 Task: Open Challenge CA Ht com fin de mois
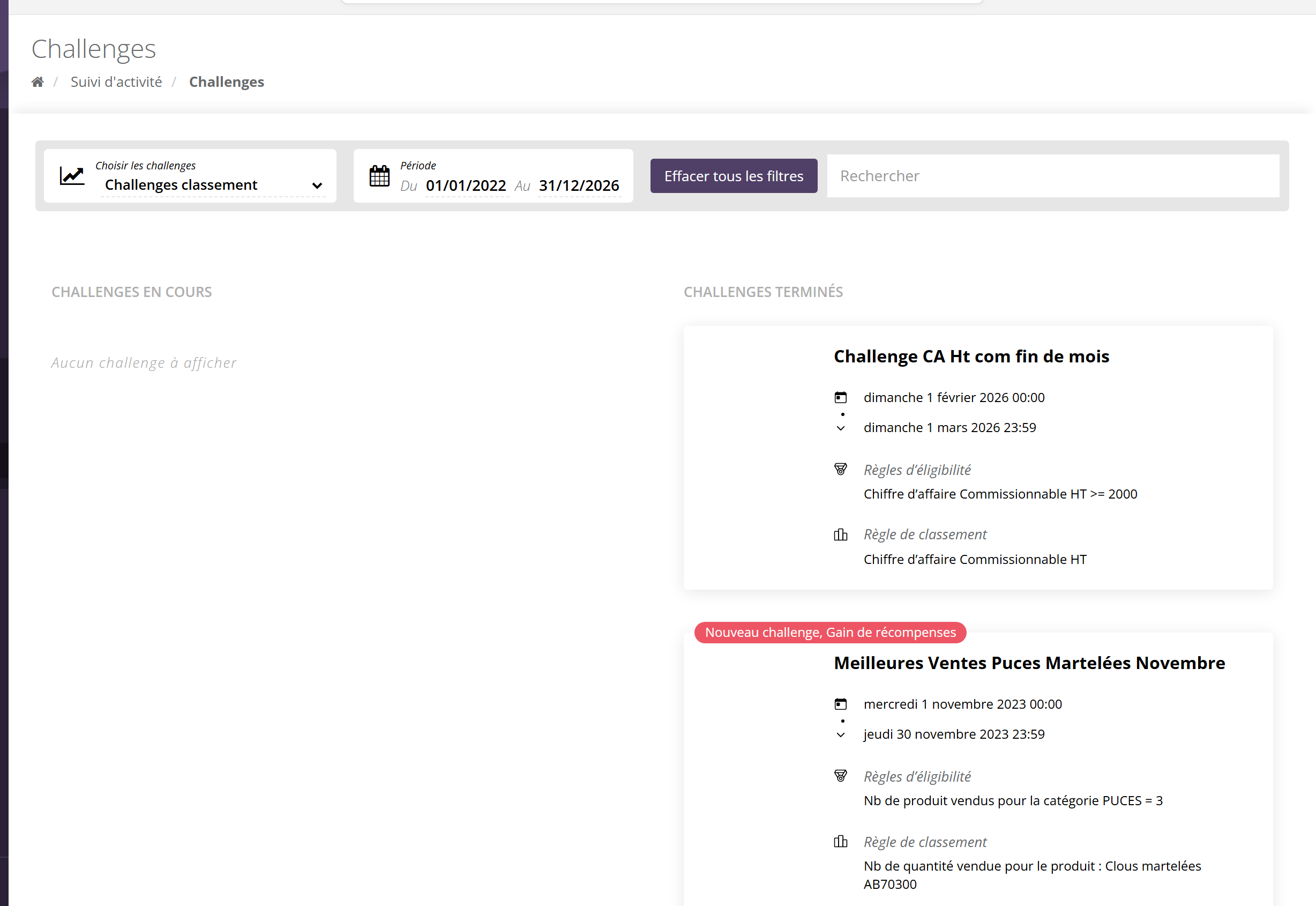pyautogui.click(x=971, y=356)
